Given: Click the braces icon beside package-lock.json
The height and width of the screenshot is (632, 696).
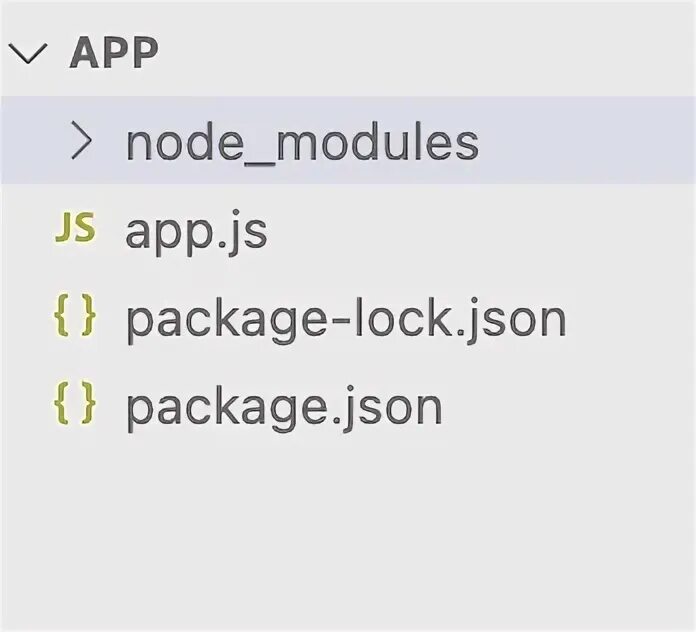Looking at the screenshot, I should [x=75, y=318].
